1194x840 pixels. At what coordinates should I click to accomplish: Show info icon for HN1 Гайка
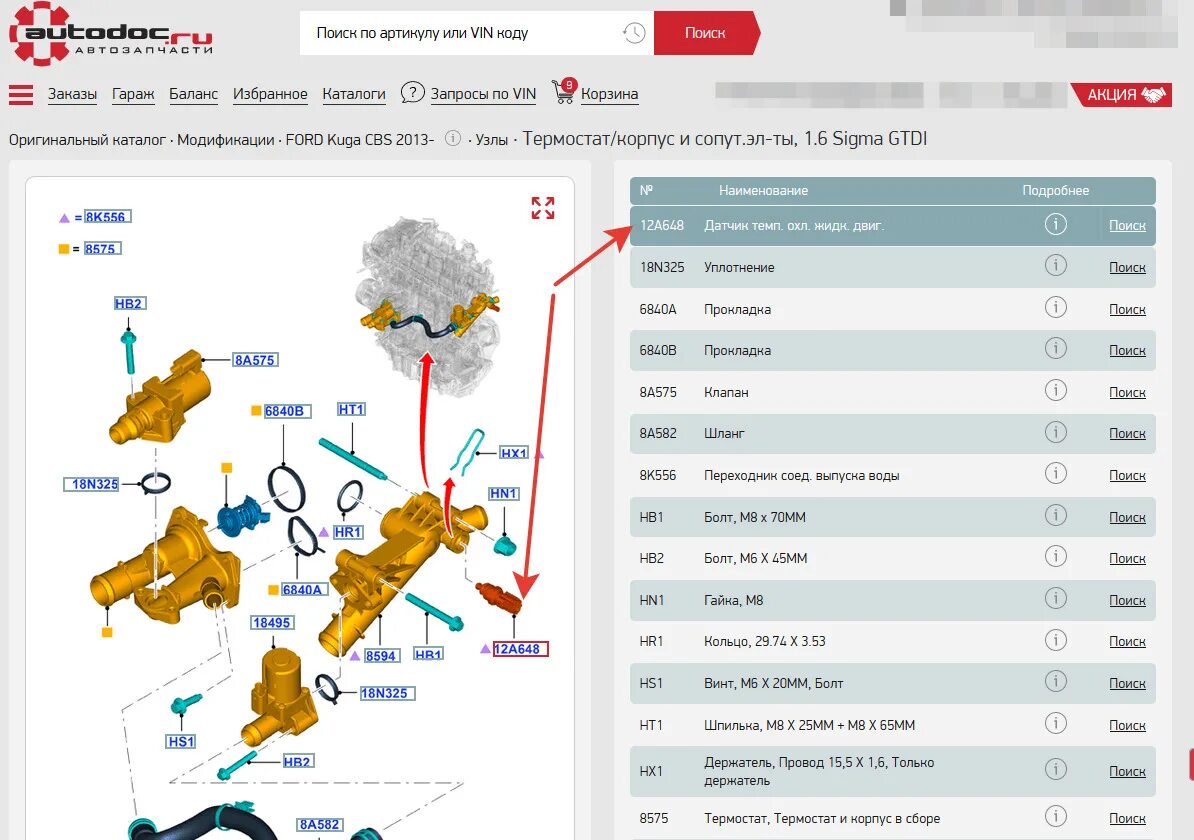(x=1055, y=599)
